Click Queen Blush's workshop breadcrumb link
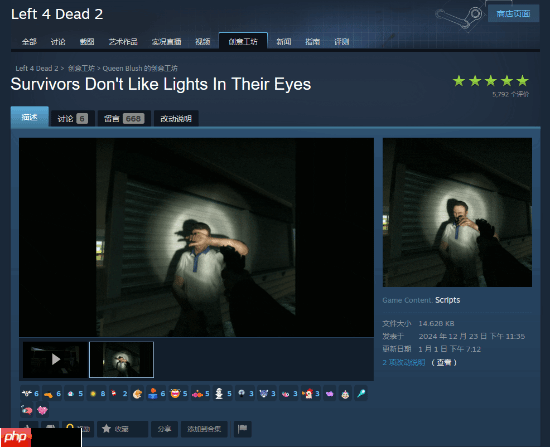The height and width of the screenshot is (447, 550). click(x=140, y=68)
